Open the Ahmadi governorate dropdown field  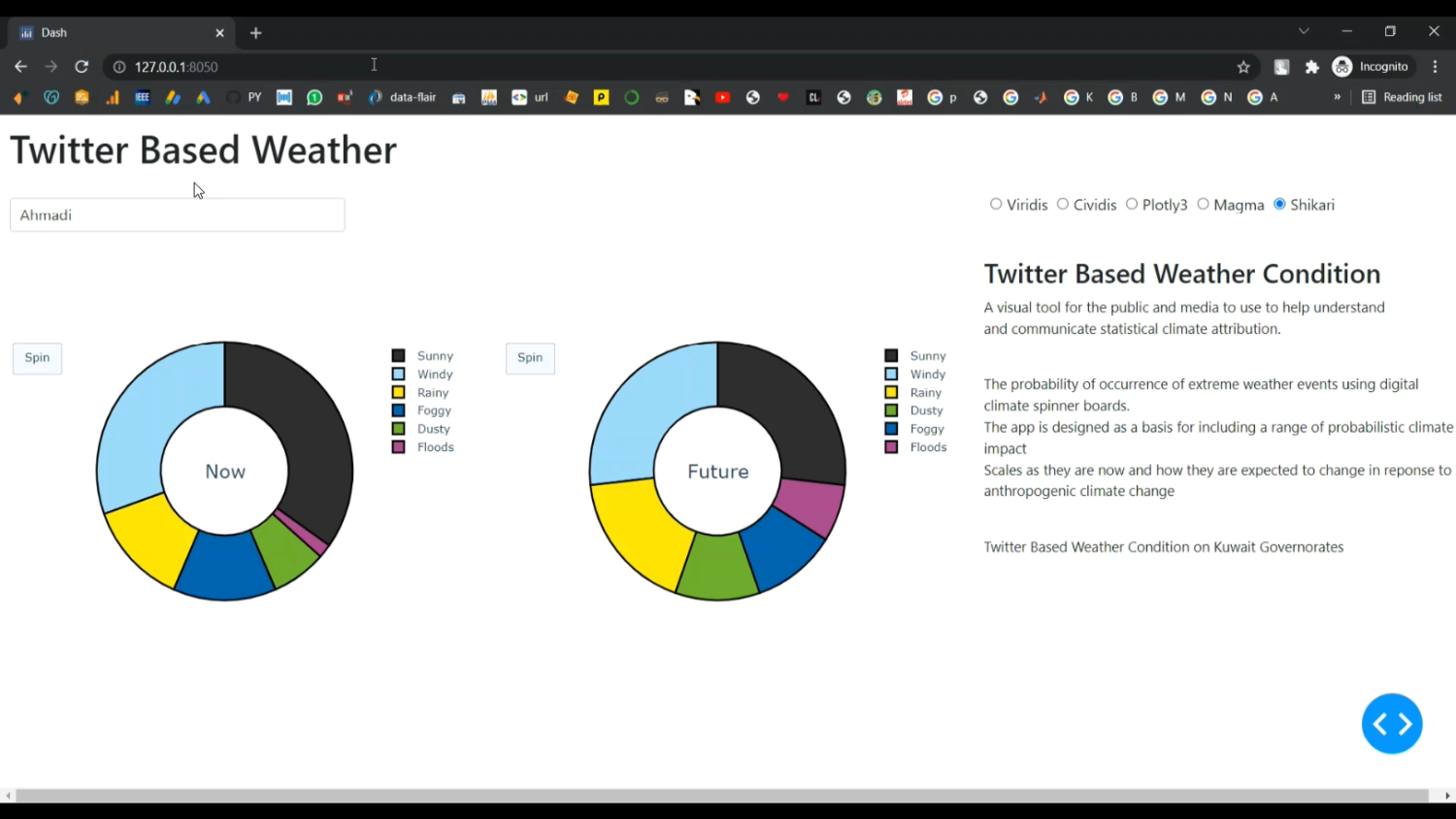coord(177,215)
